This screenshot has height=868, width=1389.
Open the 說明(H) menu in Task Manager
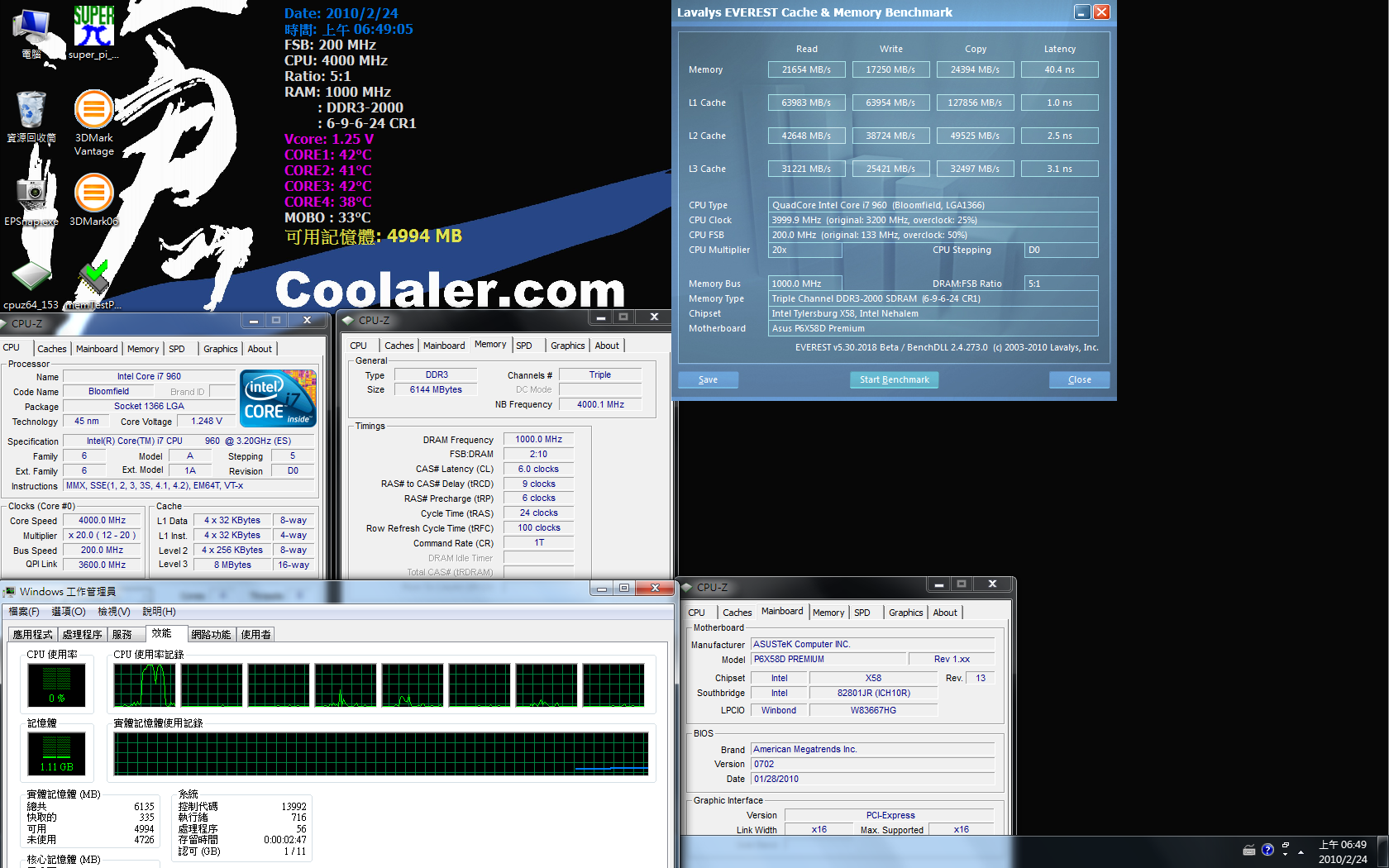pos(159,612)
